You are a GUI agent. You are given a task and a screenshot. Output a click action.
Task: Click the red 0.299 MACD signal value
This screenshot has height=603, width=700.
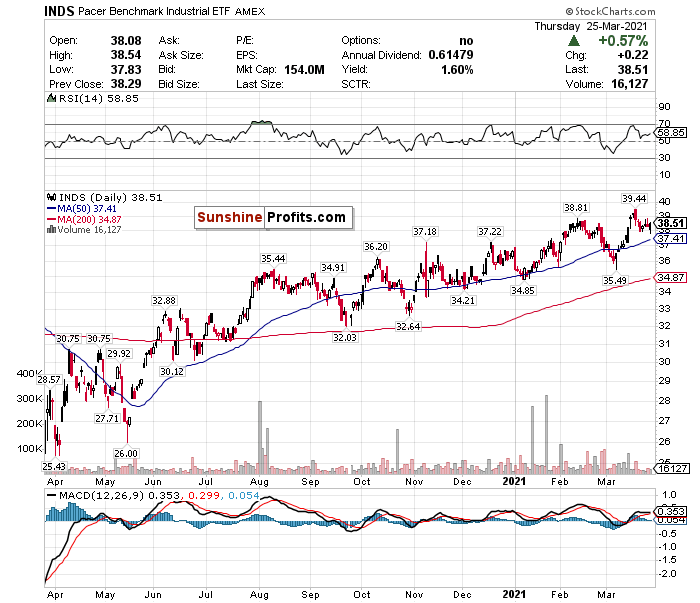point(204,495)
